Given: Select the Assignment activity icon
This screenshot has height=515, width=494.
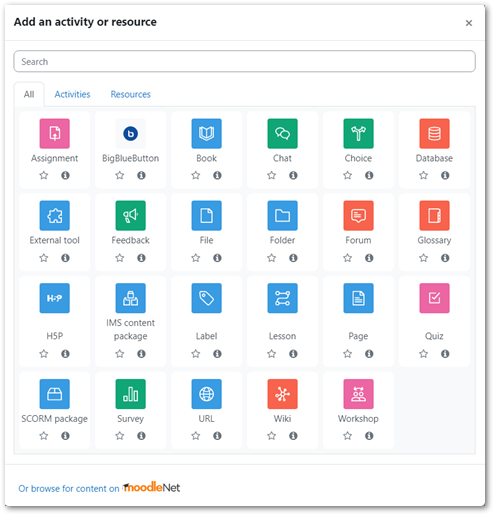Looking at the screenshot, I should [x=54, y=133].
